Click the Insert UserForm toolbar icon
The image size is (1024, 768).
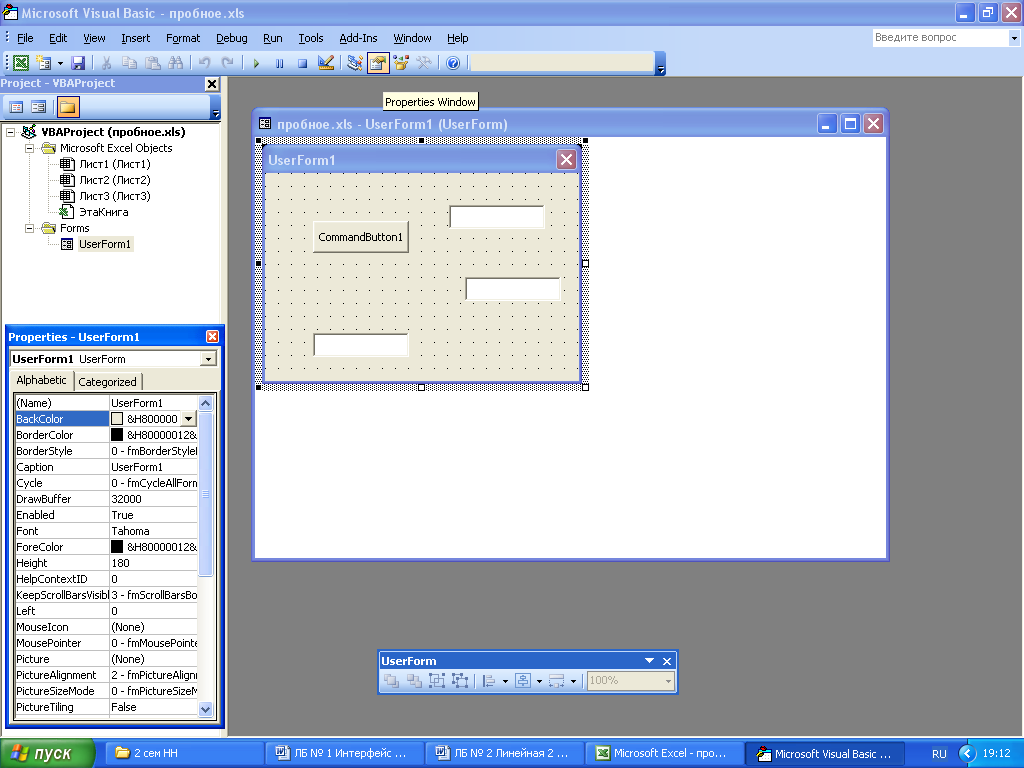coord(44,63)
